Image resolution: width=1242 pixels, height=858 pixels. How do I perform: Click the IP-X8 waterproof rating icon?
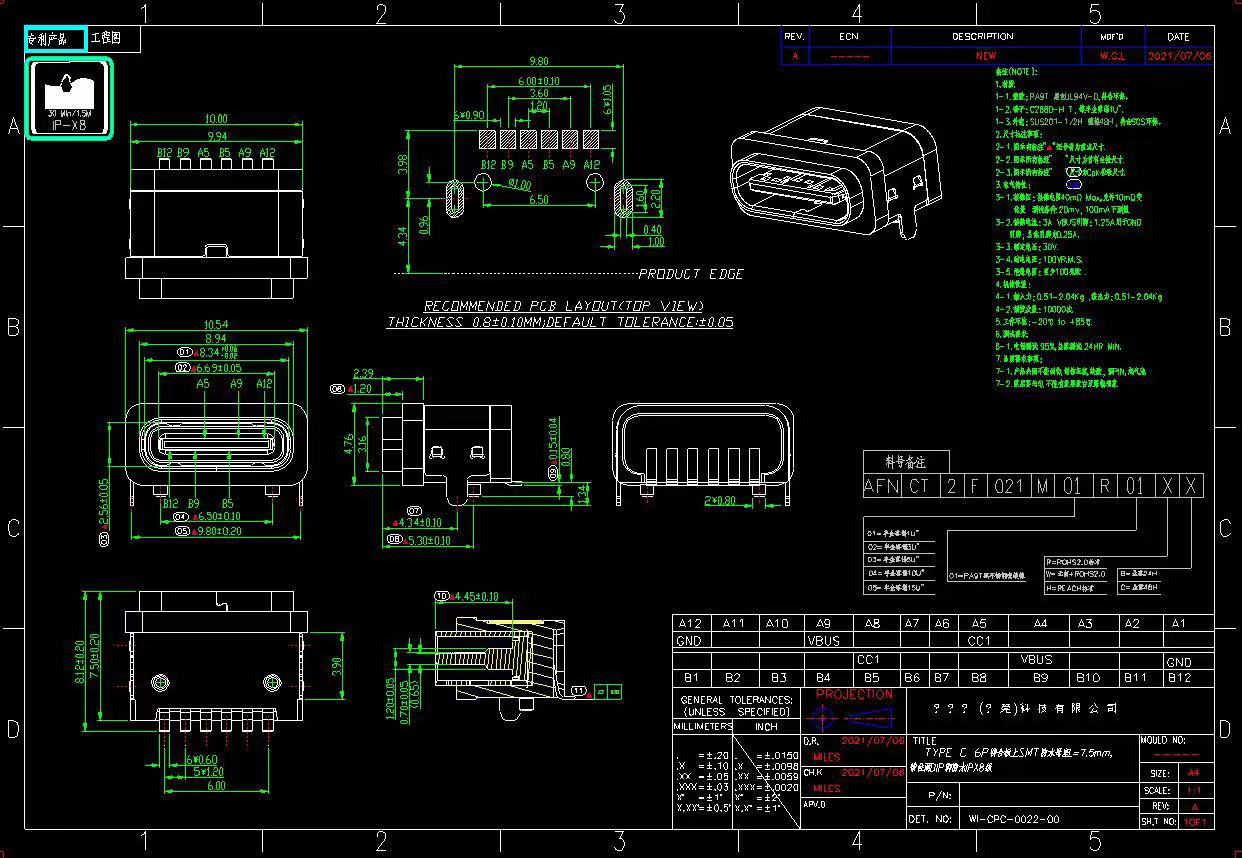click(68, 99)
